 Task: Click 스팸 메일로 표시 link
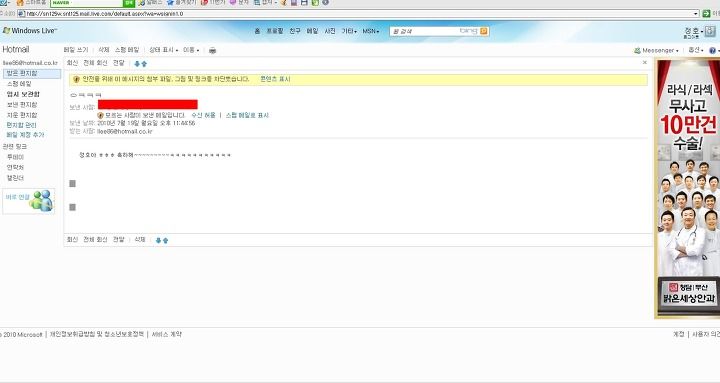click(247, 115)
